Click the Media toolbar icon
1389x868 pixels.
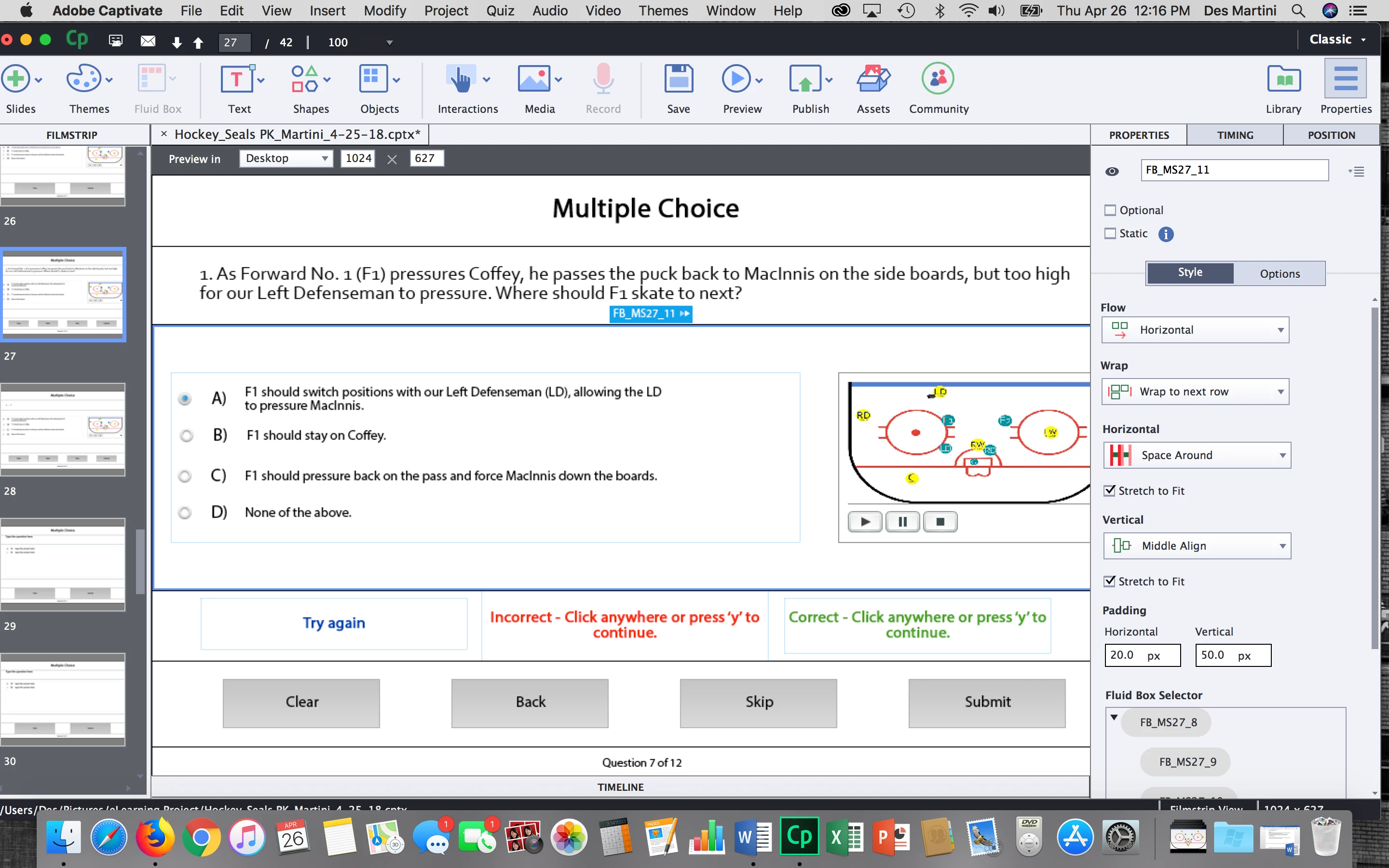click(x=534, y=80)
